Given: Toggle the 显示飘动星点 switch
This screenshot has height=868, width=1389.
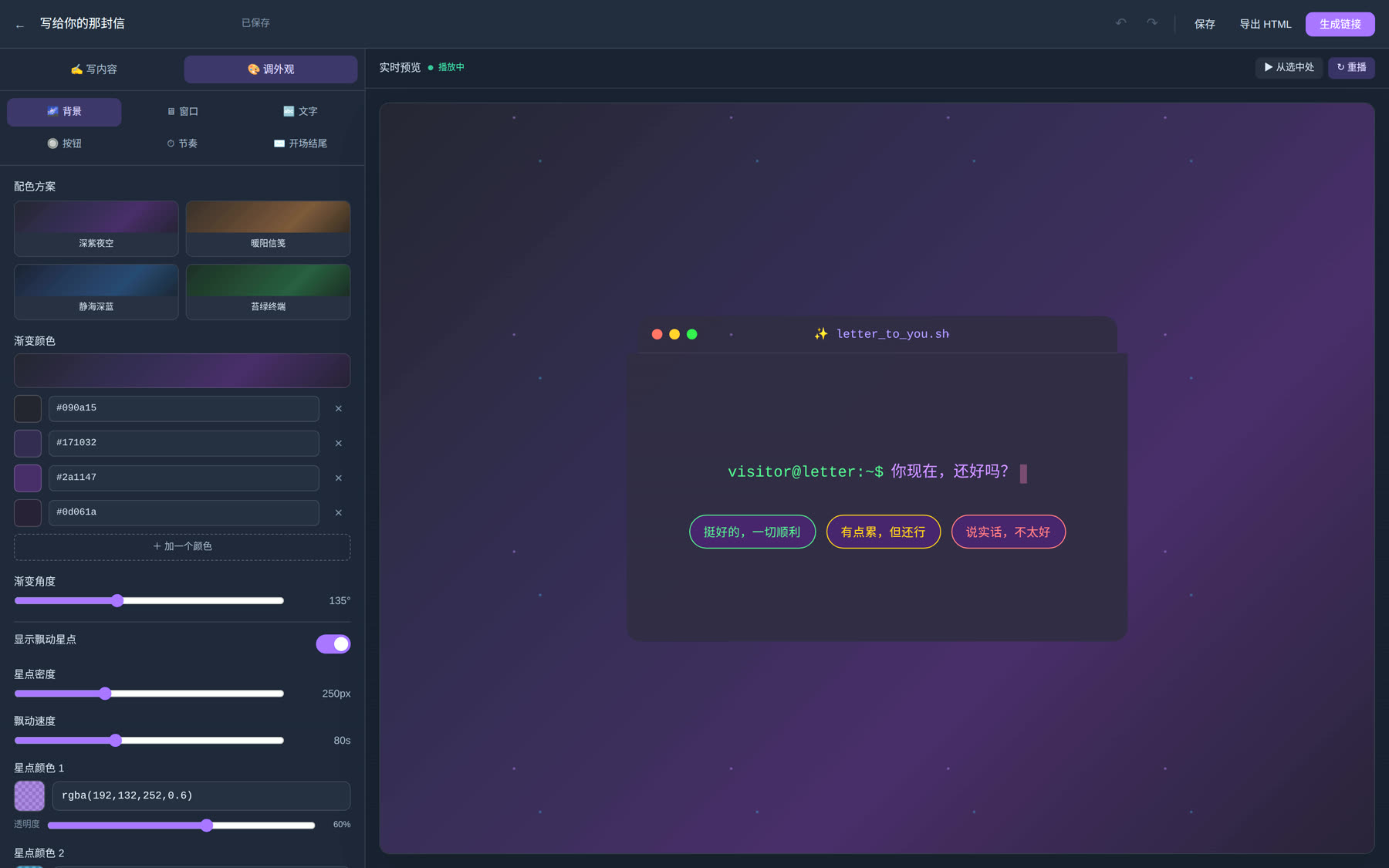Looking at the screenshot, I should click(333, 643).
